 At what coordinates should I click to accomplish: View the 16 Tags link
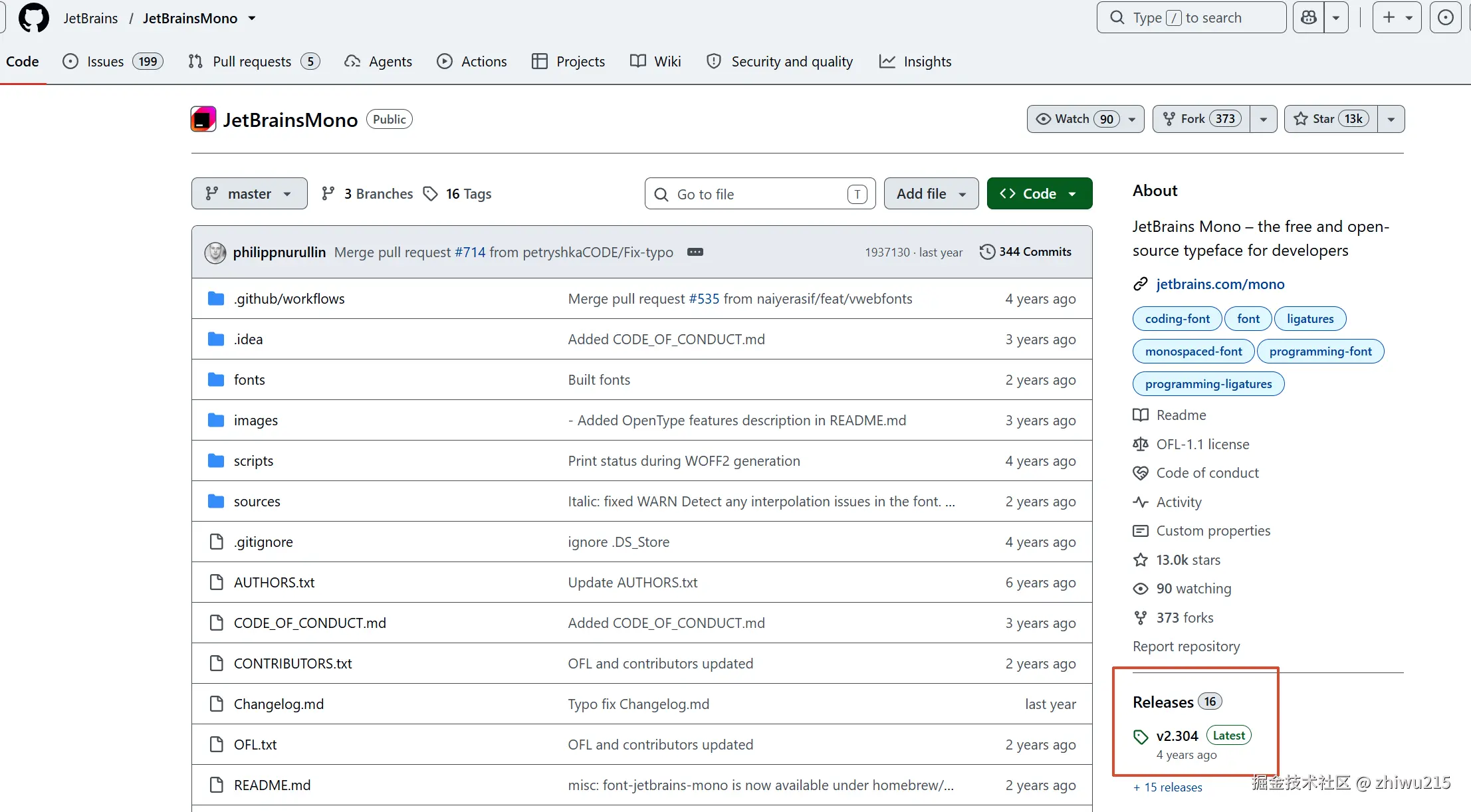coord(457,193)
